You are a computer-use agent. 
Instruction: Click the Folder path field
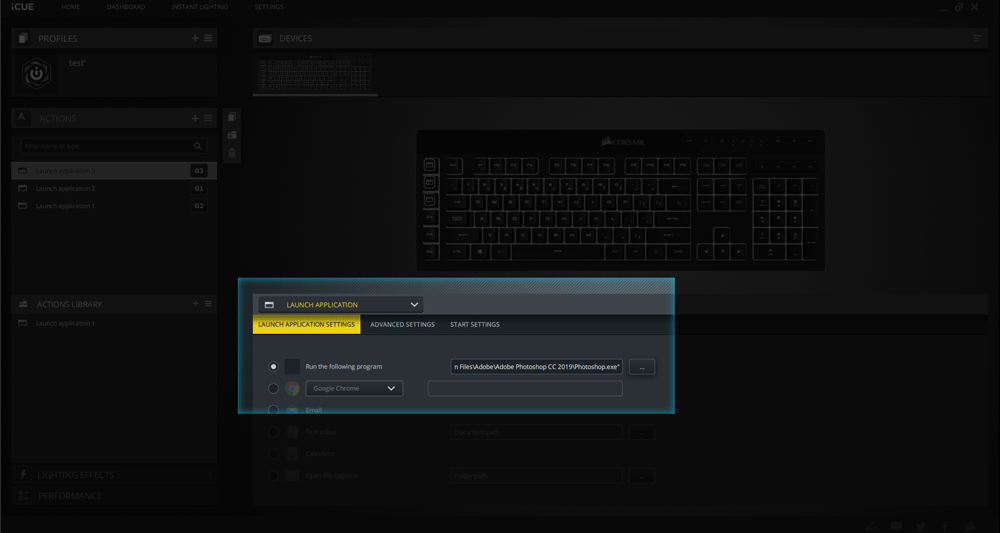click(x=537, y=476)
